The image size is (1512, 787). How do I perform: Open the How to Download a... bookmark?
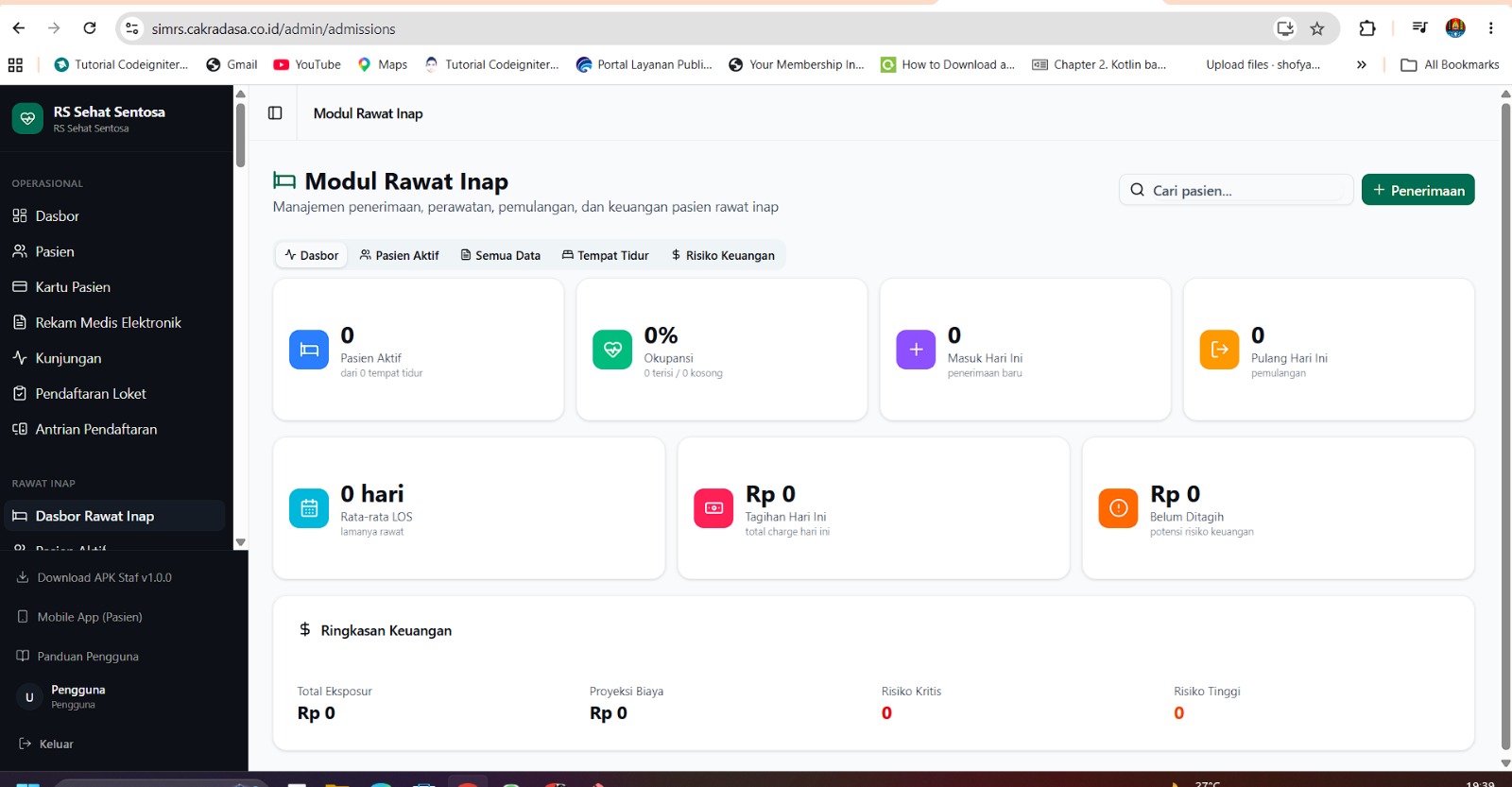click(x=948, y=64)
